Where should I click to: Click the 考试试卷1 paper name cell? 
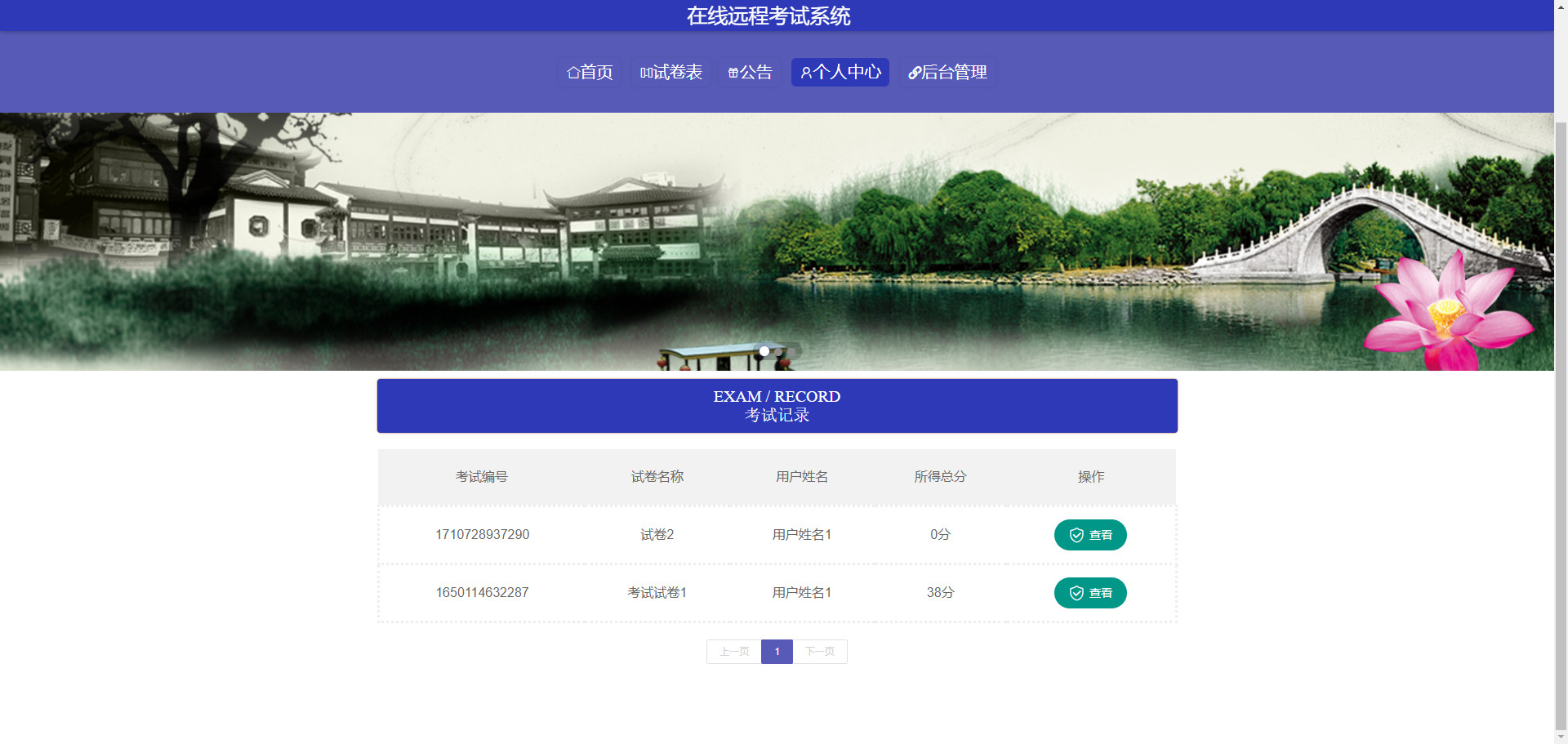click(x=657, y=592)
